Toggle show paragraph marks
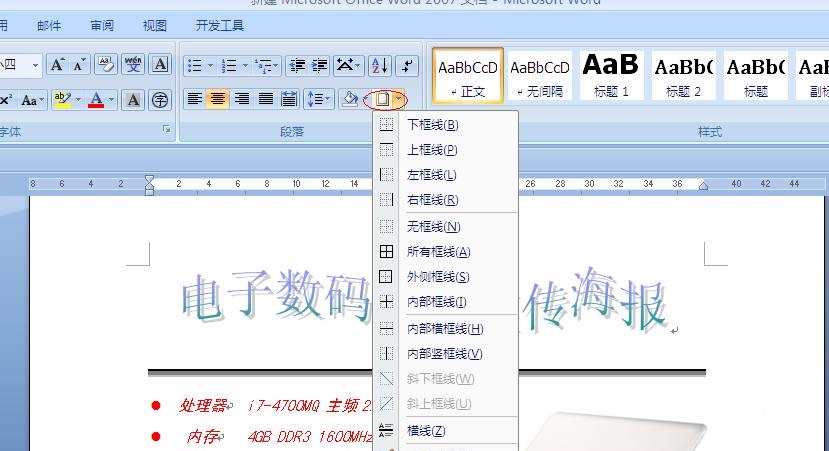The height and width of the screenshot is (451, 829). [407, 66]
